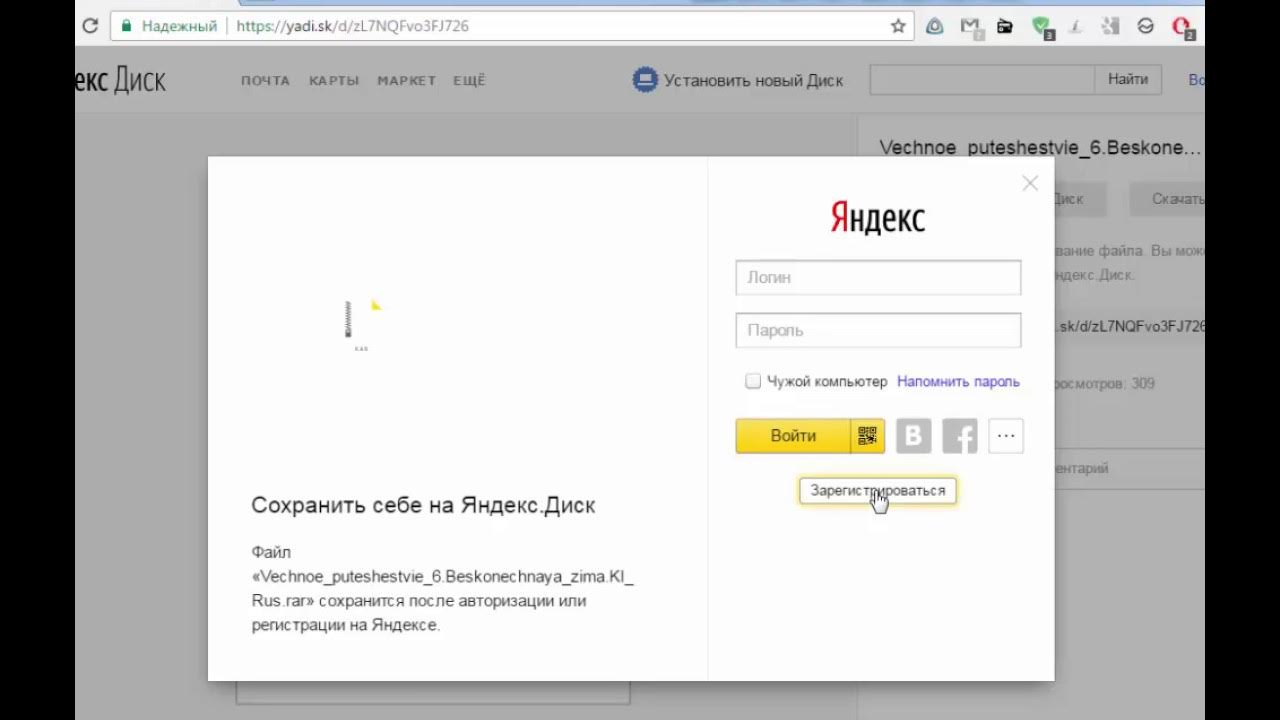Click the Логин input field
The height and width of the screenshot is (720, 1280).
click(x=878, y=277)
